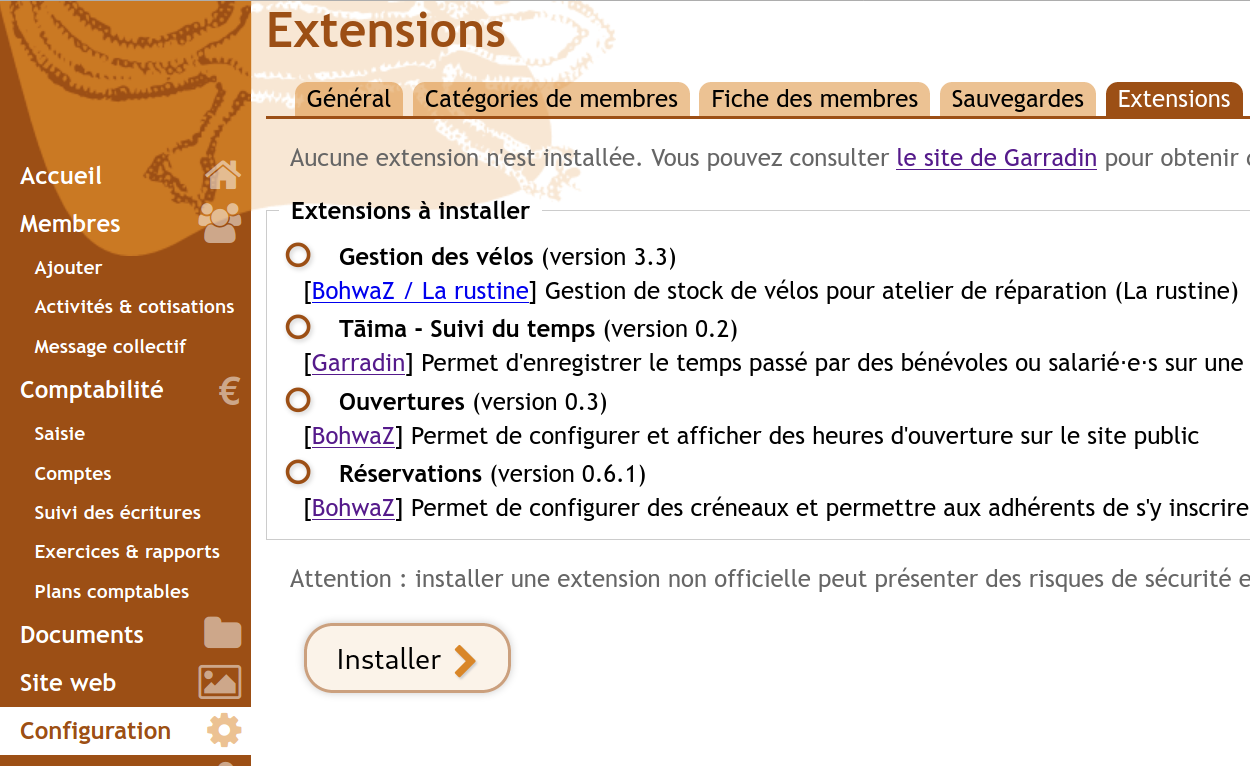Click the euro icon beside Comptabilité
1250x766 pixels.
229,390
